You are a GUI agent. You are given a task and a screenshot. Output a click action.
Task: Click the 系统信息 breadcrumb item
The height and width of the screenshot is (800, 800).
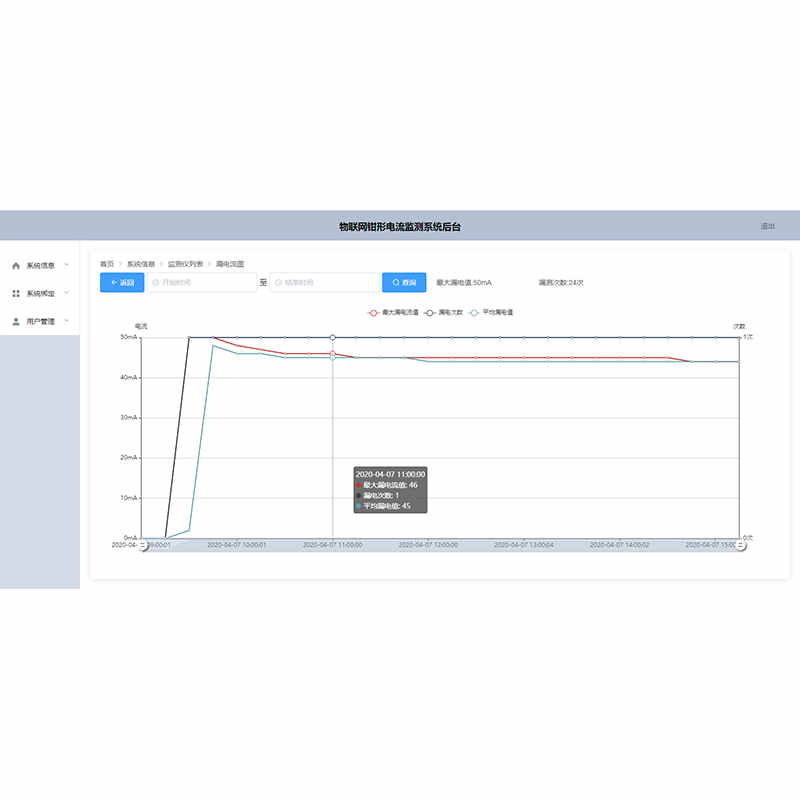point(141,264)
